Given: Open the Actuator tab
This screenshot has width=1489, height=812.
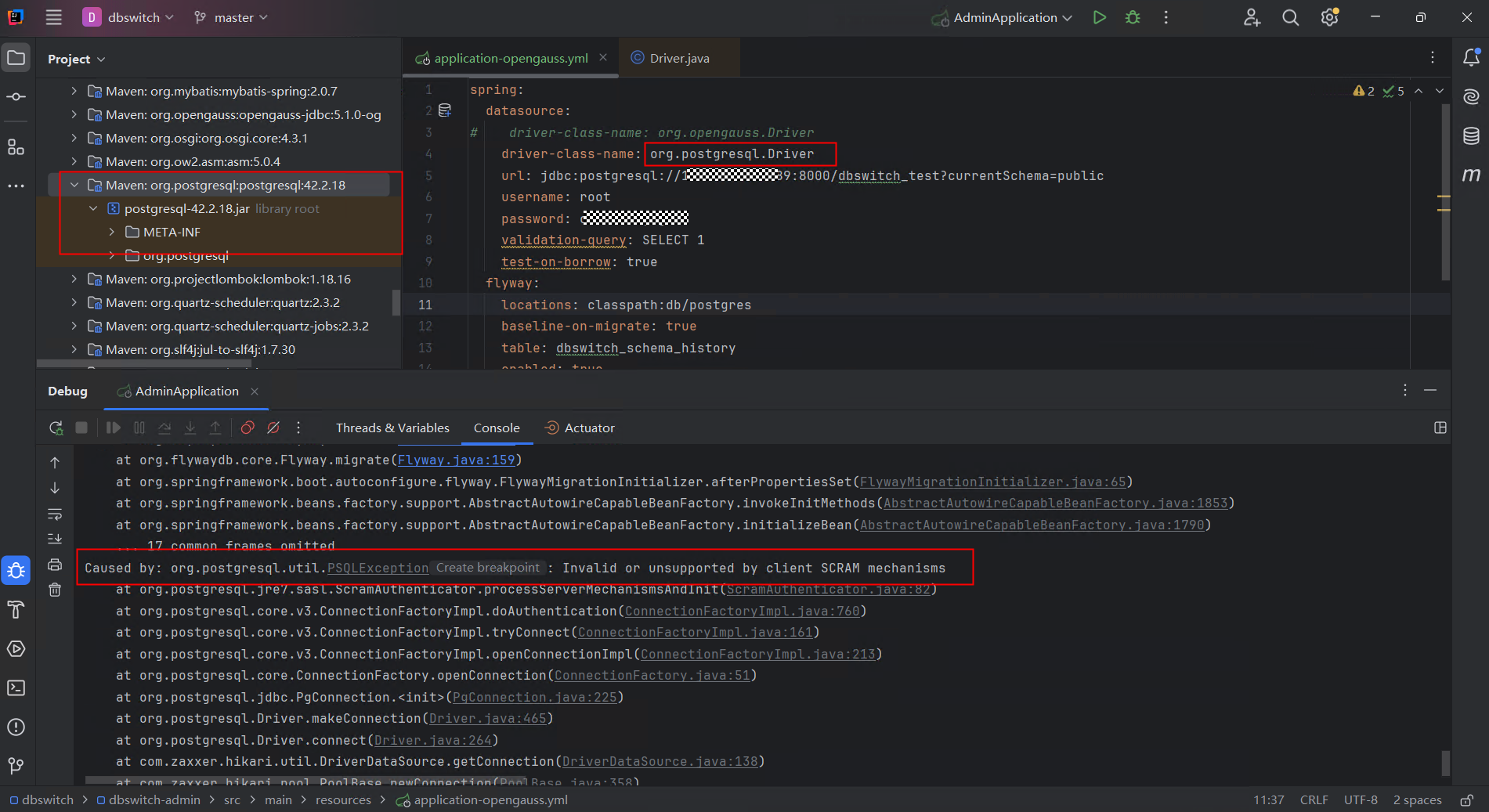Looking at the screenshot, I should [x=580, y=428].
